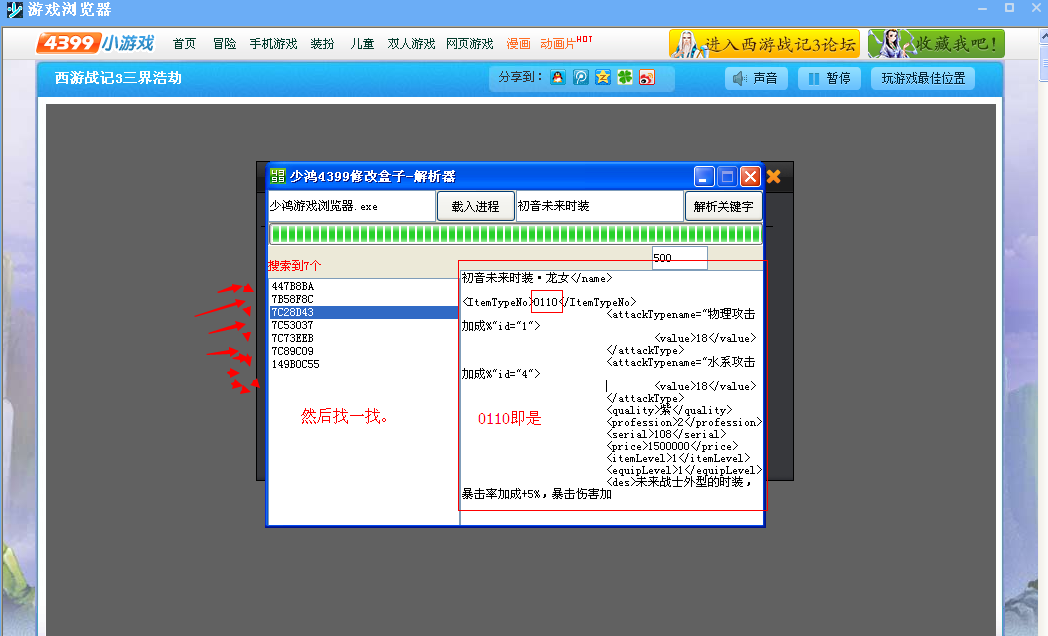
Task: Click the 进入西游战记3论坛 banner
Action: coord(764,44)
